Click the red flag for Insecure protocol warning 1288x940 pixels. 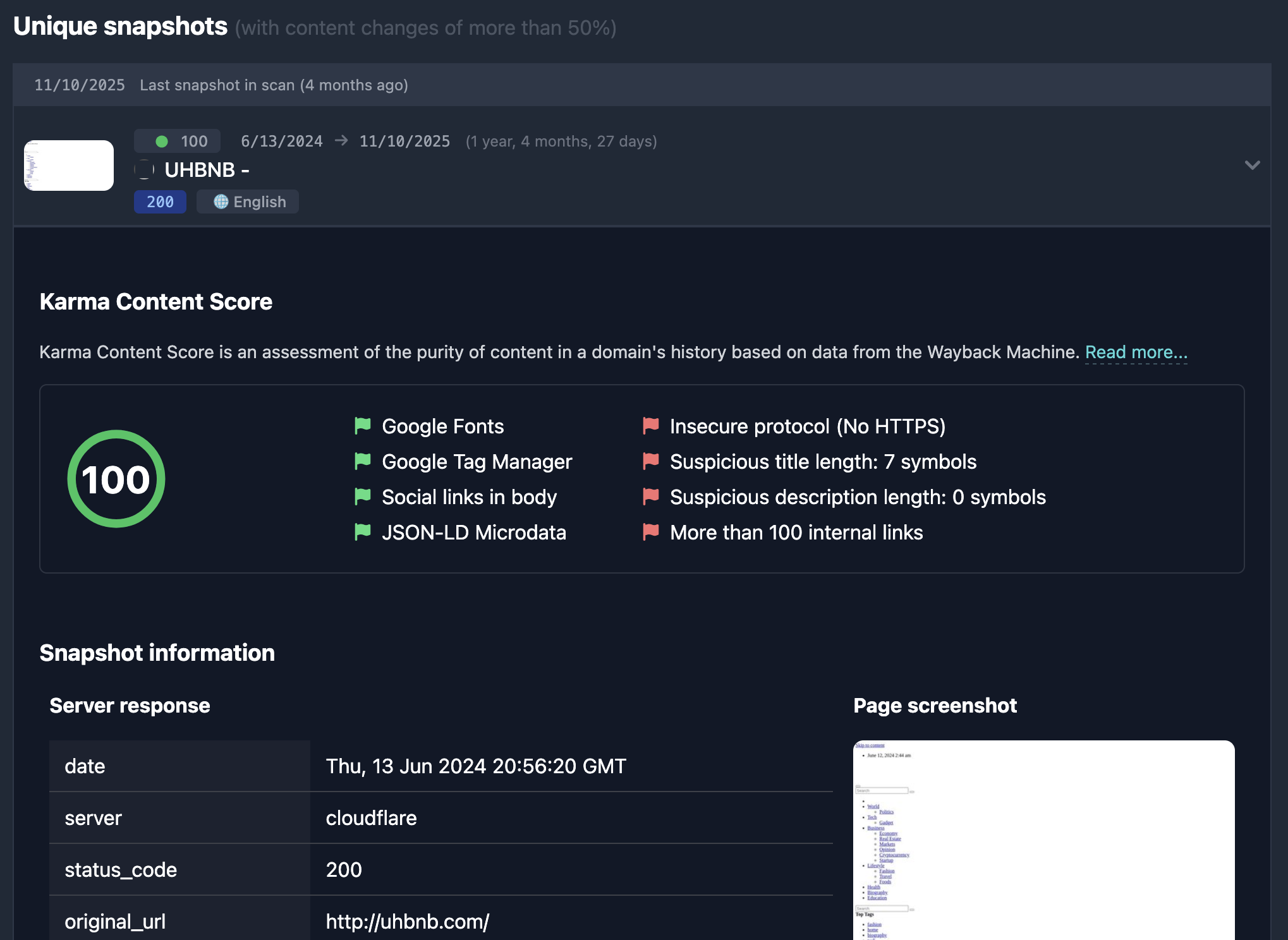pos(650,426)
